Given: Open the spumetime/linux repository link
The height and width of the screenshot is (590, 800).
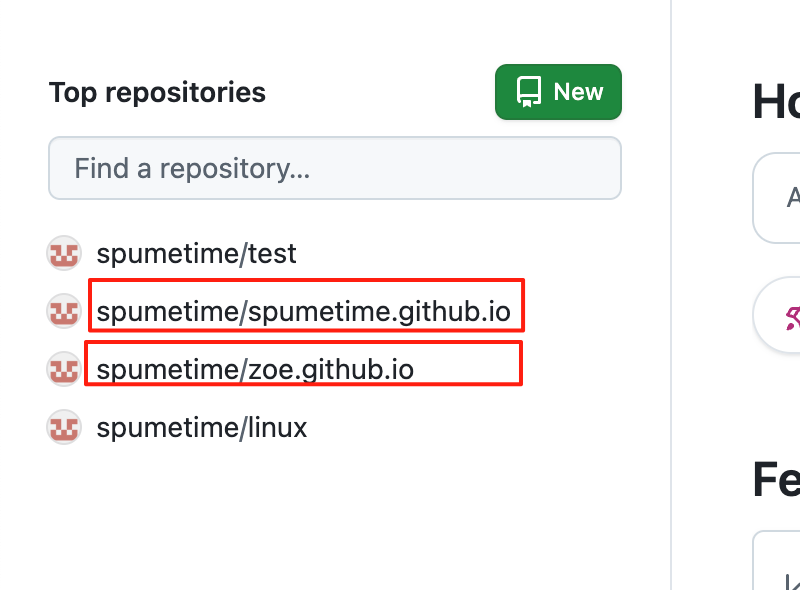Looking at the screenshot, I should point(201,427).
